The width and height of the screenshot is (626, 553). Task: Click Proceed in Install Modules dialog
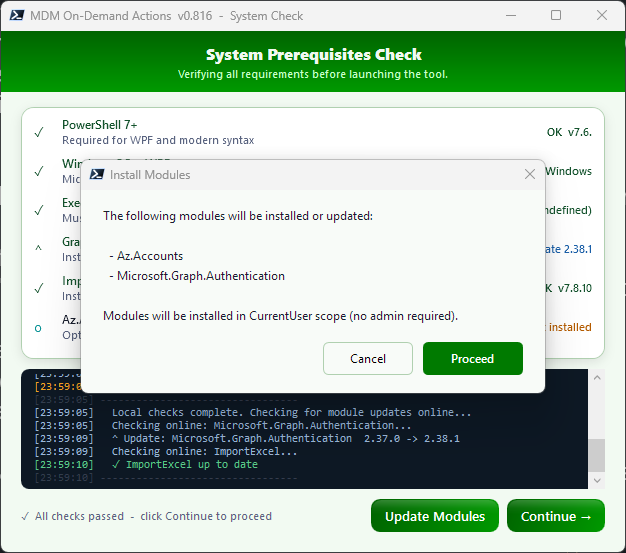pyautogui.click(x=473, y=359)
